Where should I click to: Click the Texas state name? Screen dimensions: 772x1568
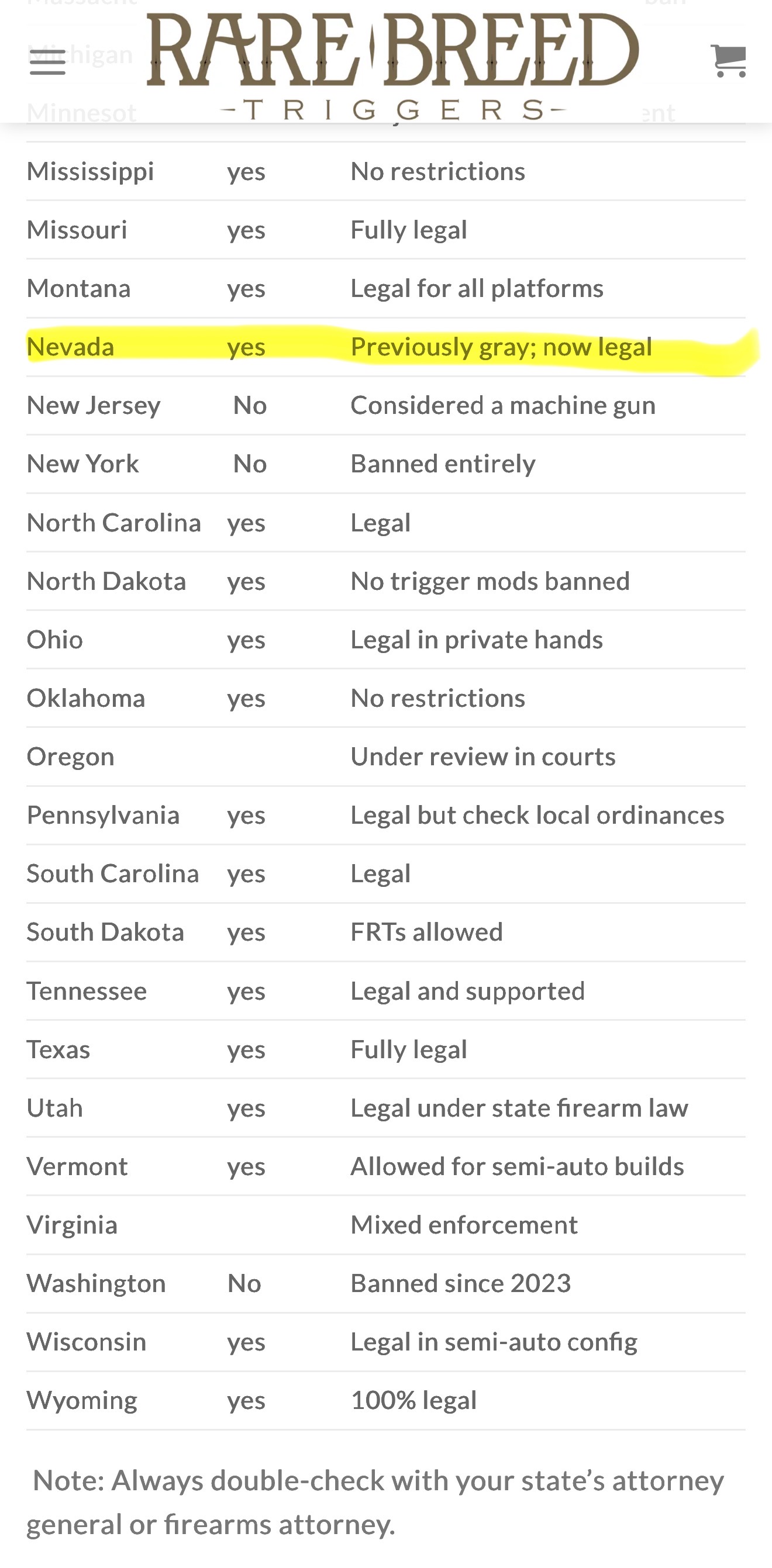tap(58, 1049)
